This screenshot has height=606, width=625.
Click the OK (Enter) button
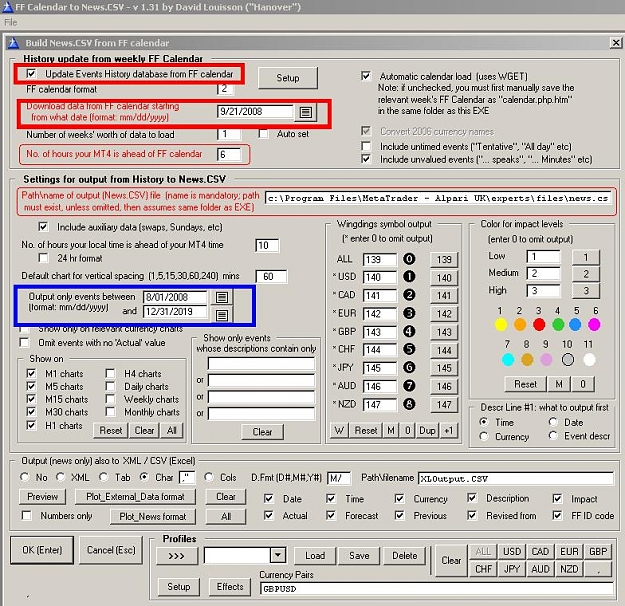(x=42, y=550)
